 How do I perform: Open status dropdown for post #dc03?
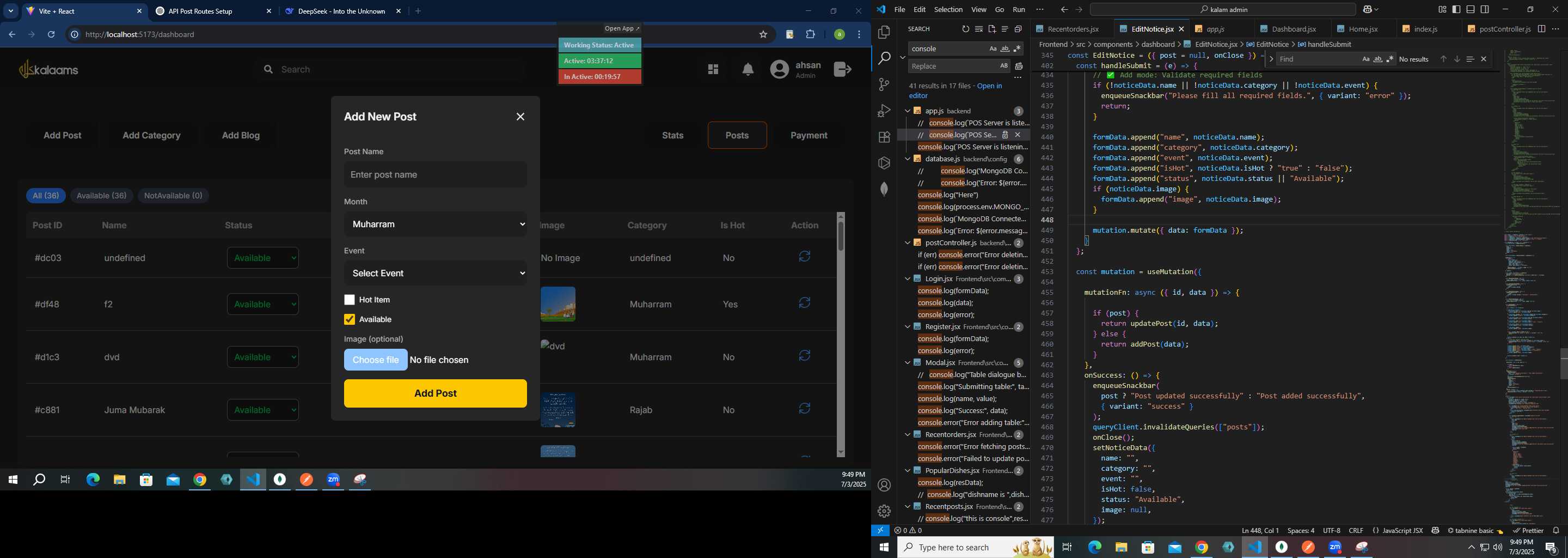[x=262, y=258]
